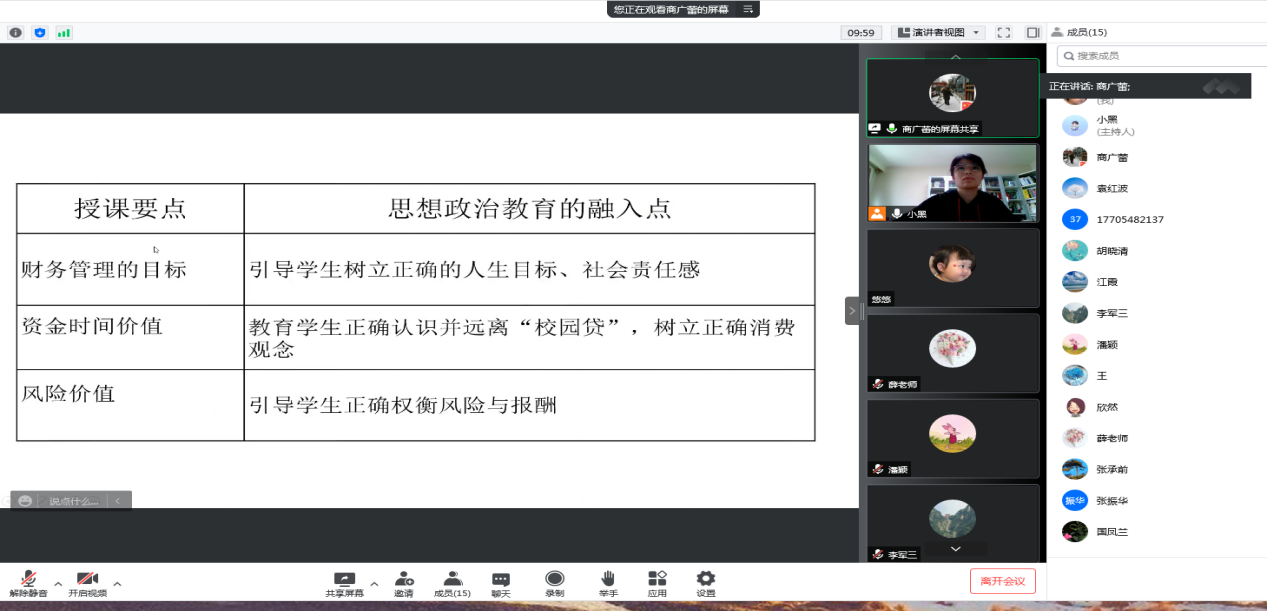The height and width of the screenshot is (611, 1267).
Task: Open the Apps (应用) icon
Action: (657, 580)
